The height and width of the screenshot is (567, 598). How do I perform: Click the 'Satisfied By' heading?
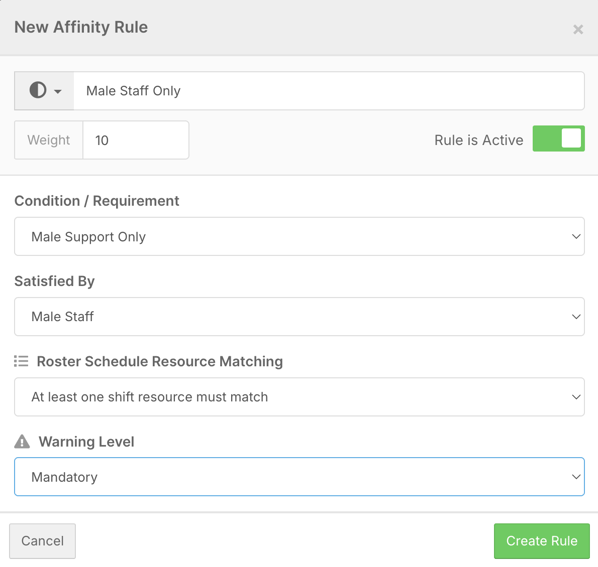(x=54, y=281)
